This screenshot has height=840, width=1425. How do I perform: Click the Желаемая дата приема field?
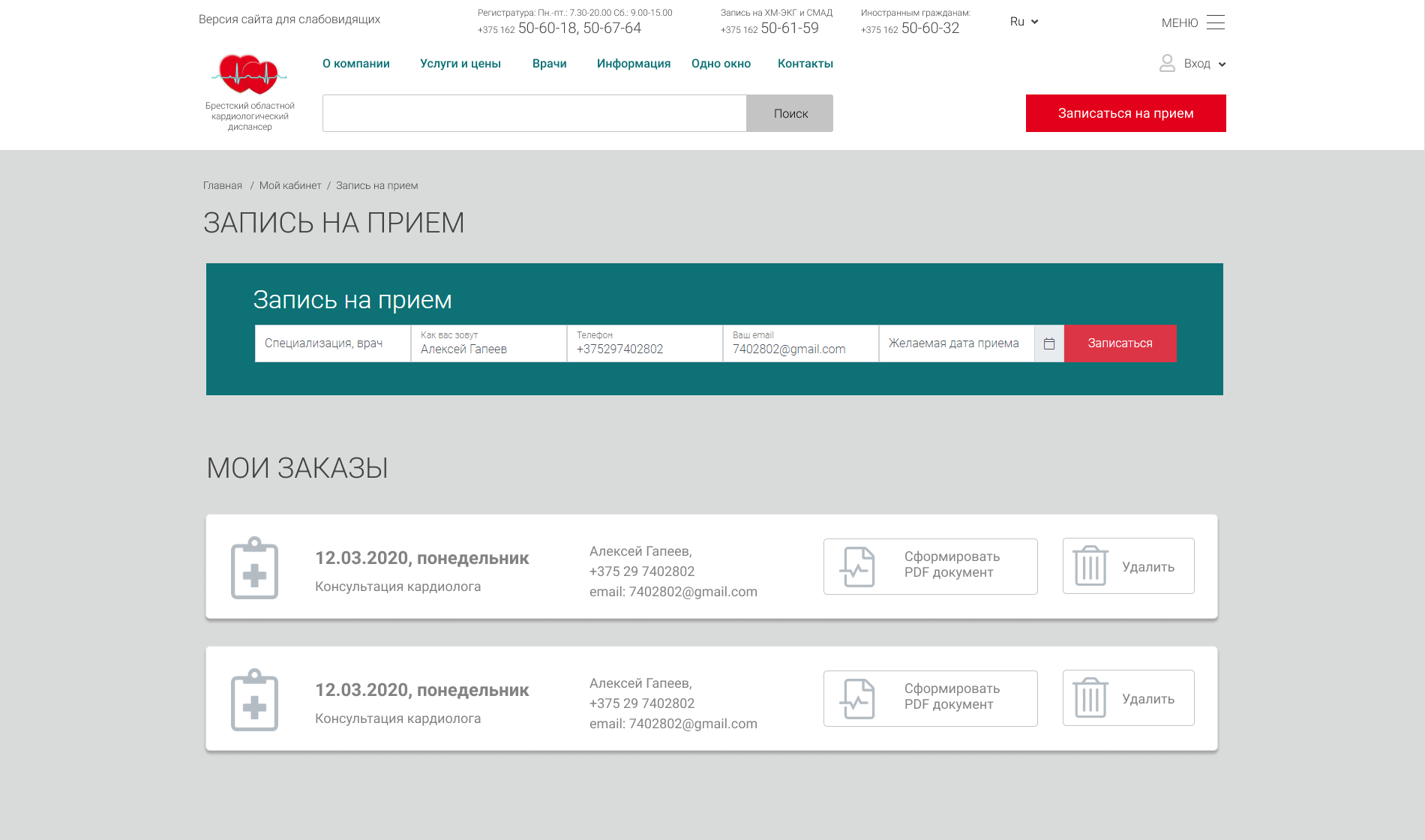[x=957, y=343]
